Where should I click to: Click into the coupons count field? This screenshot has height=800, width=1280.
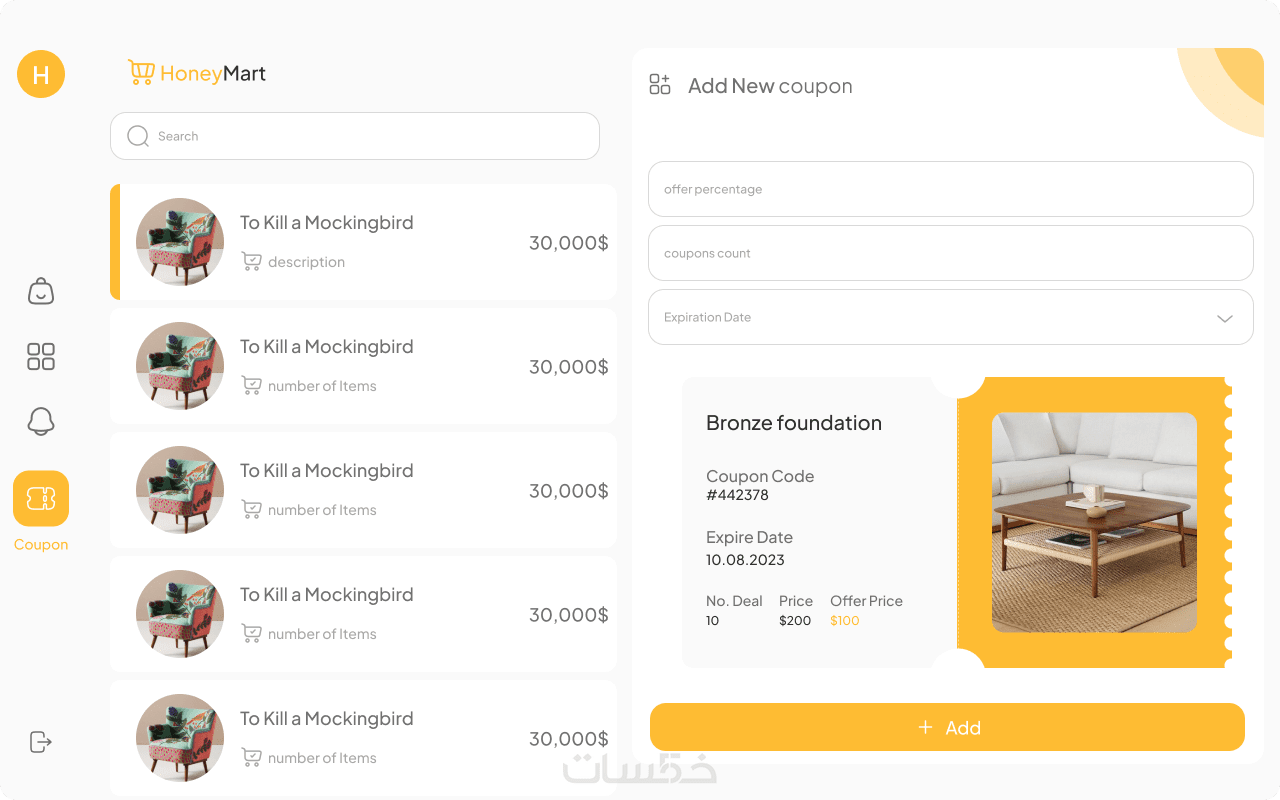[950, 253]
